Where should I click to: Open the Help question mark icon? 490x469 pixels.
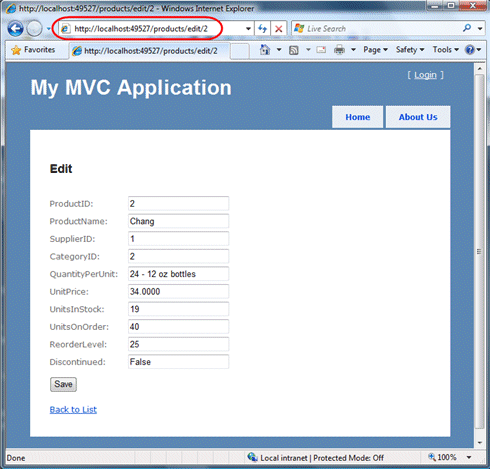tap(470, 50)
